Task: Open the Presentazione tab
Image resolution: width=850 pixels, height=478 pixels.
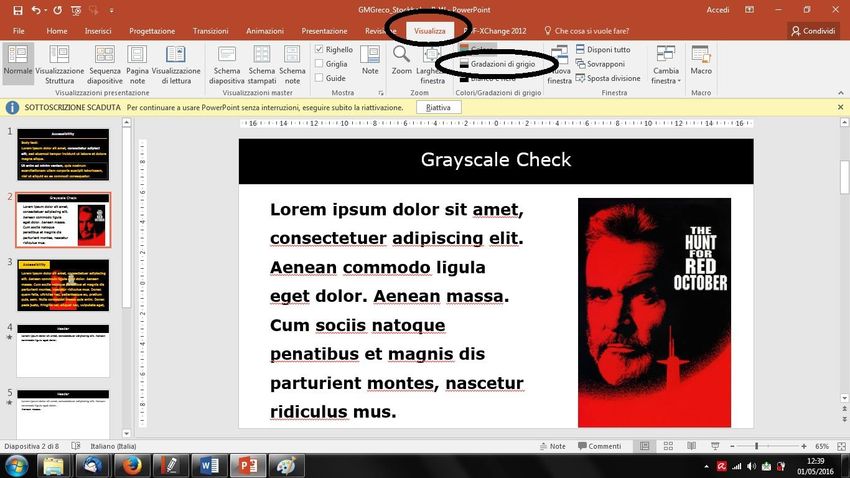Action: [324, 31]
